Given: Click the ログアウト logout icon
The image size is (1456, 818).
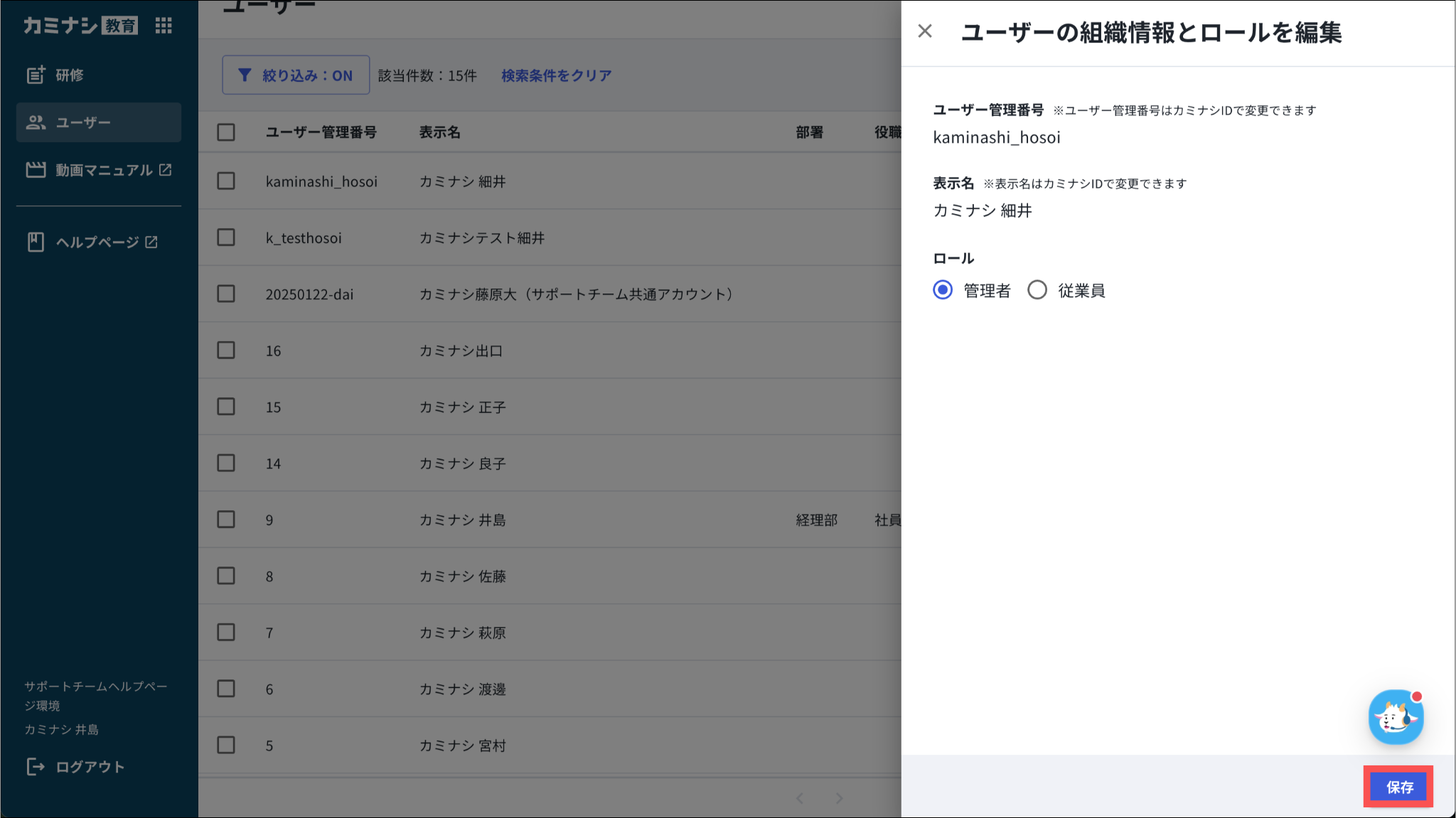Looking at the screenshot, I should point(36,767).
